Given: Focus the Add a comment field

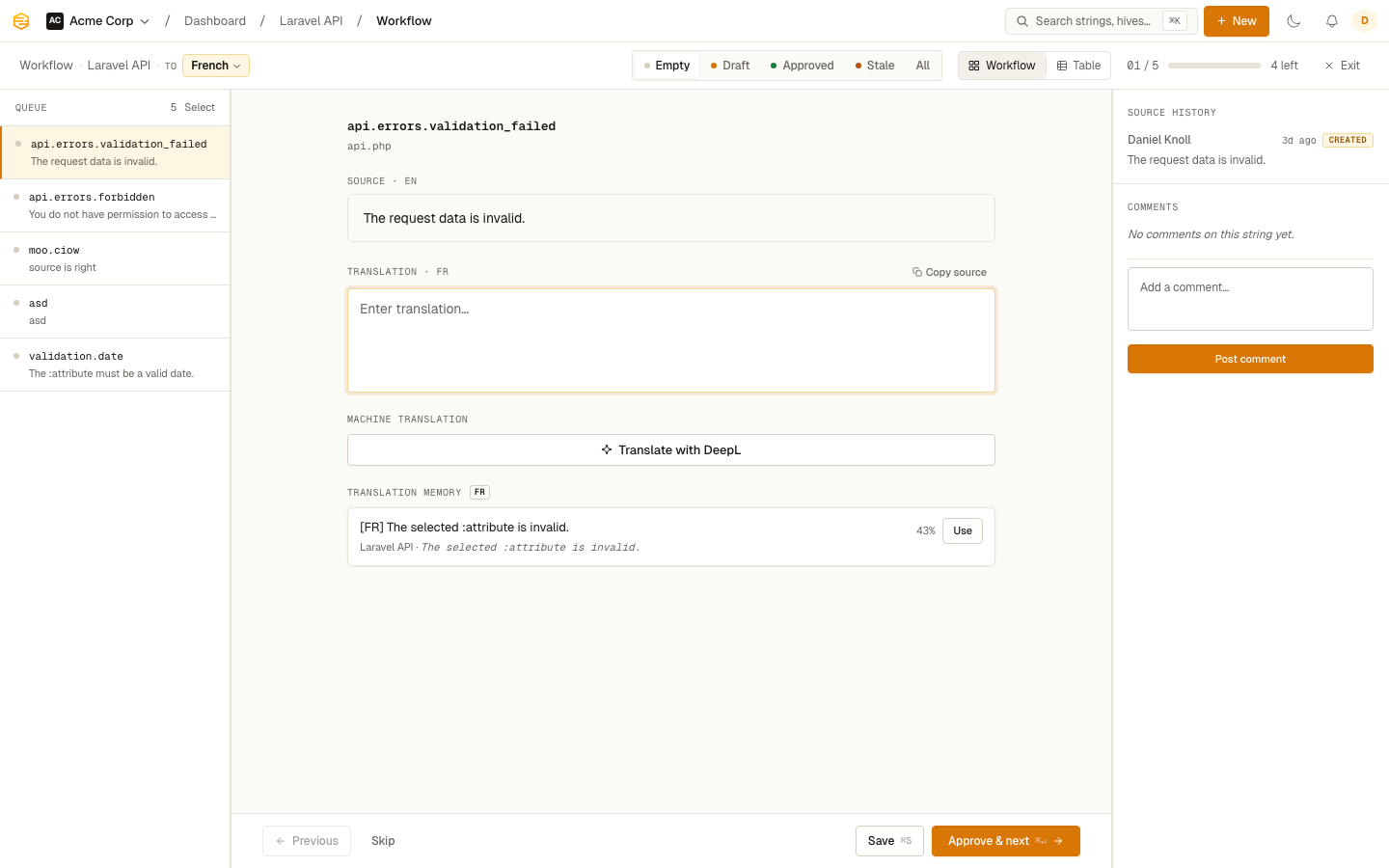Looking at the screenshot, I should click(x=1250, y=299).
